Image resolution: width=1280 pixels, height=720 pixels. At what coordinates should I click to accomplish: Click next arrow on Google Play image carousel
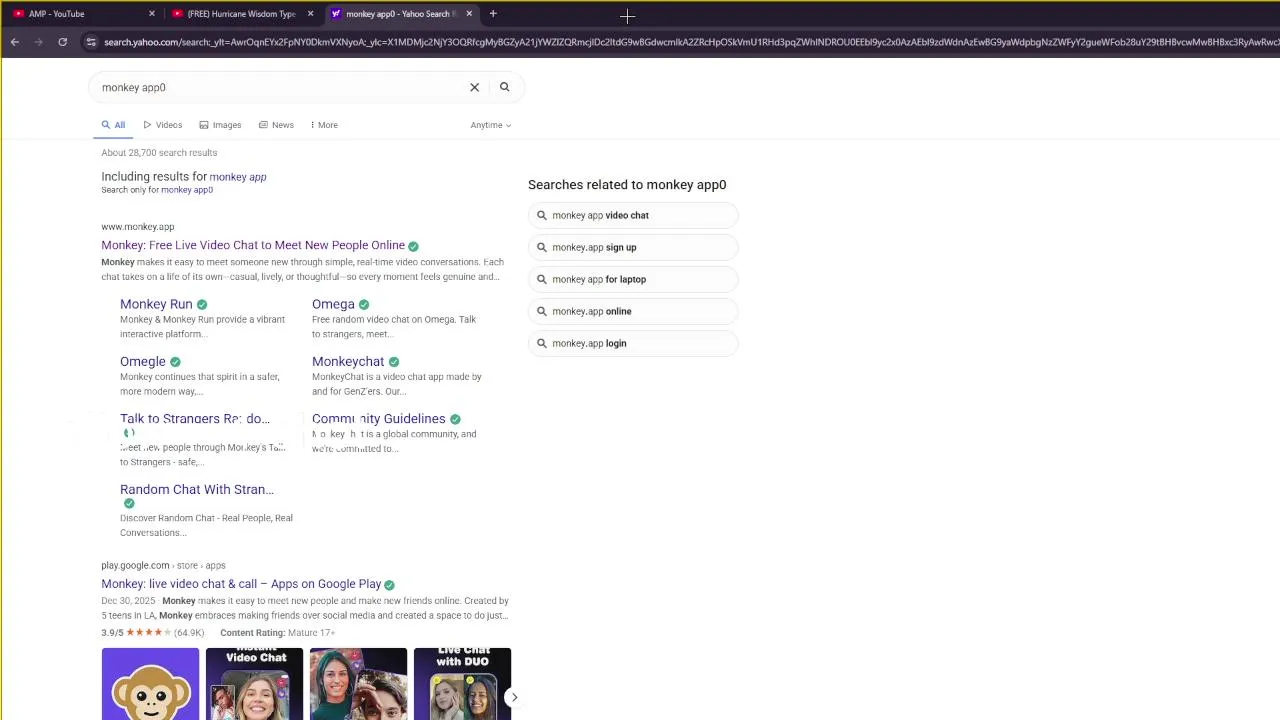[x=514, y=697]
